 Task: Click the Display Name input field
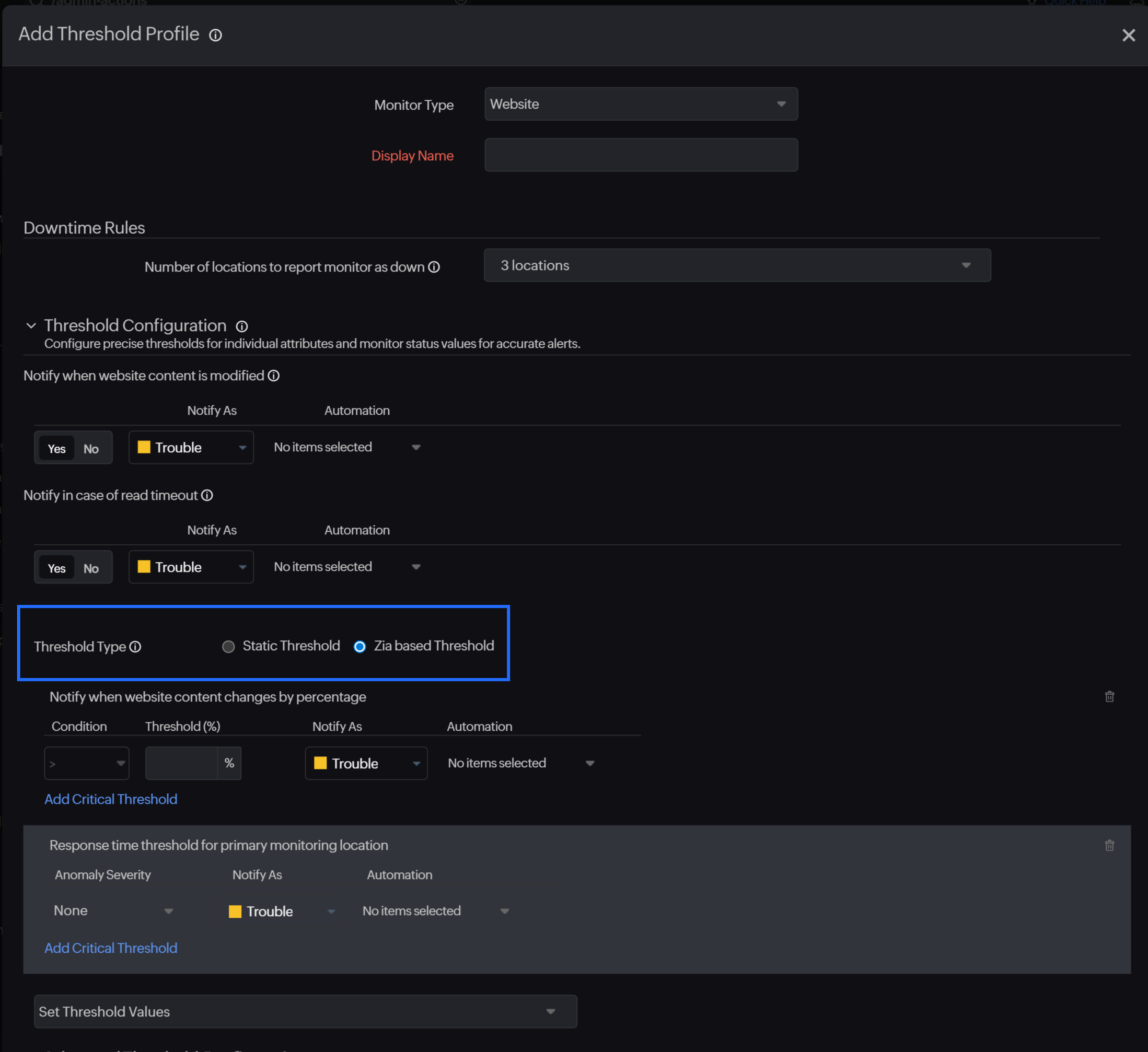coord(641,155)
